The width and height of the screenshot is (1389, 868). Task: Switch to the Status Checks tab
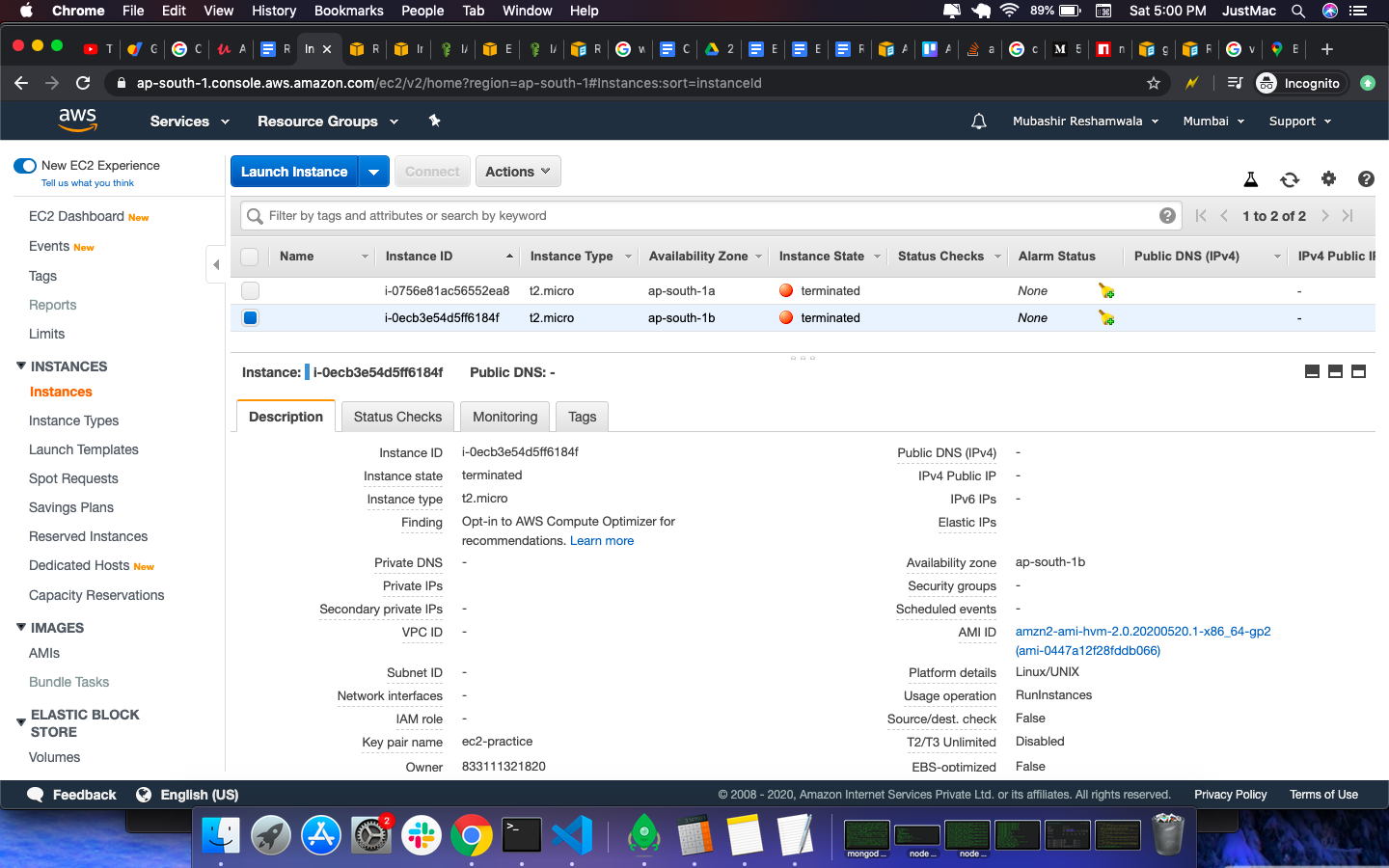pos(397,417)
